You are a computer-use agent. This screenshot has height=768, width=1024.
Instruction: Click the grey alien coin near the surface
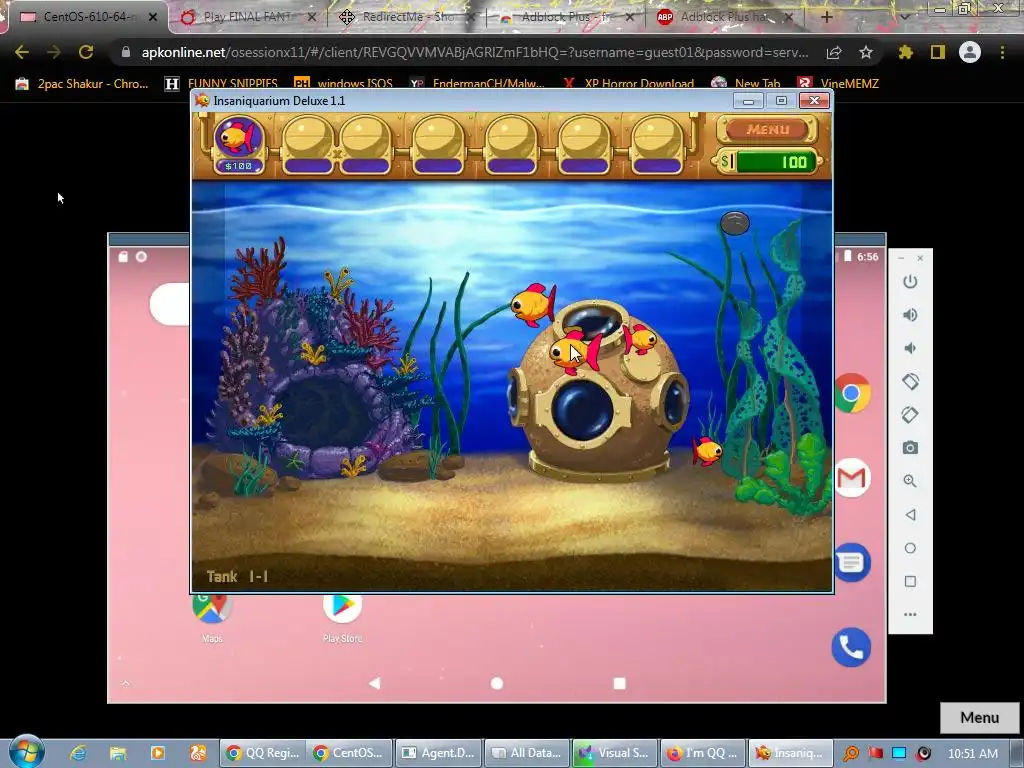(735, 223)
